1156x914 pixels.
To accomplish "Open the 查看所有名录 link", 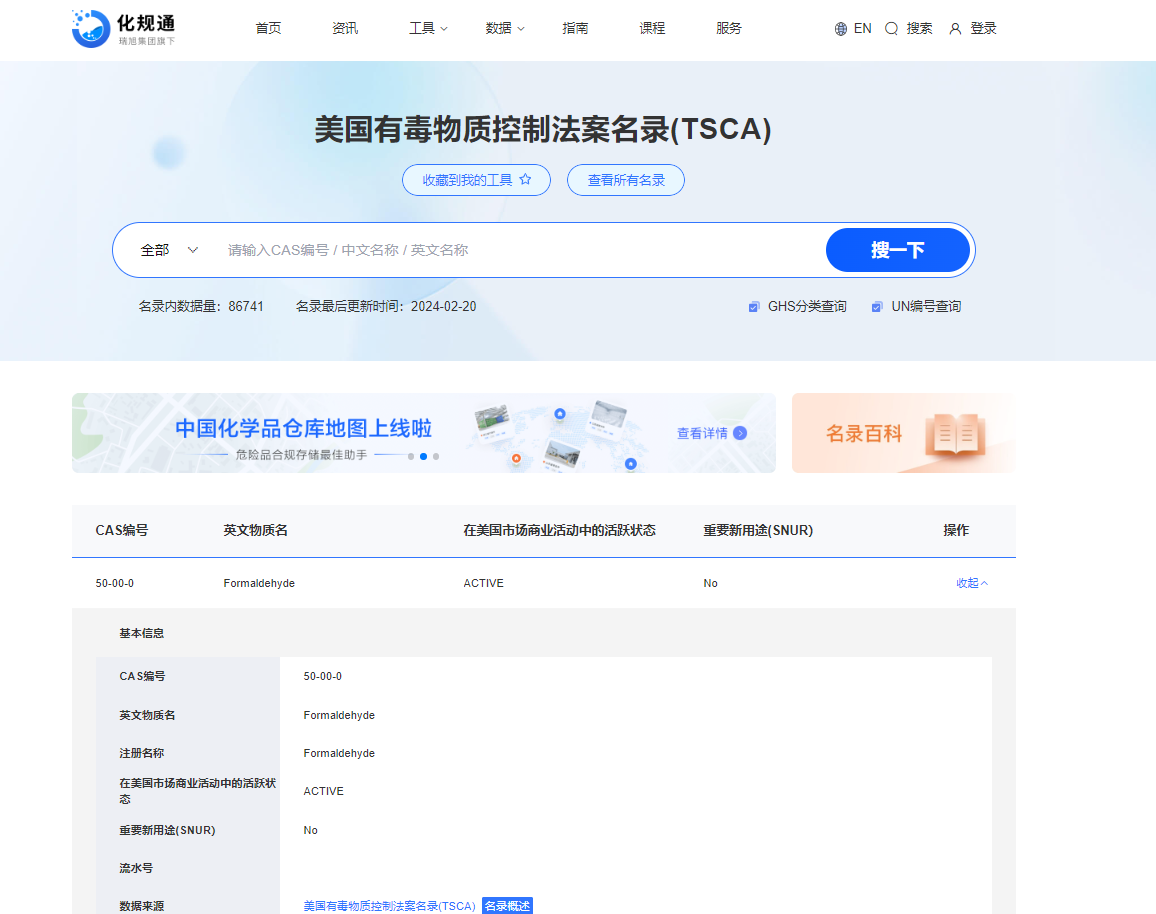I will [626, 179].
